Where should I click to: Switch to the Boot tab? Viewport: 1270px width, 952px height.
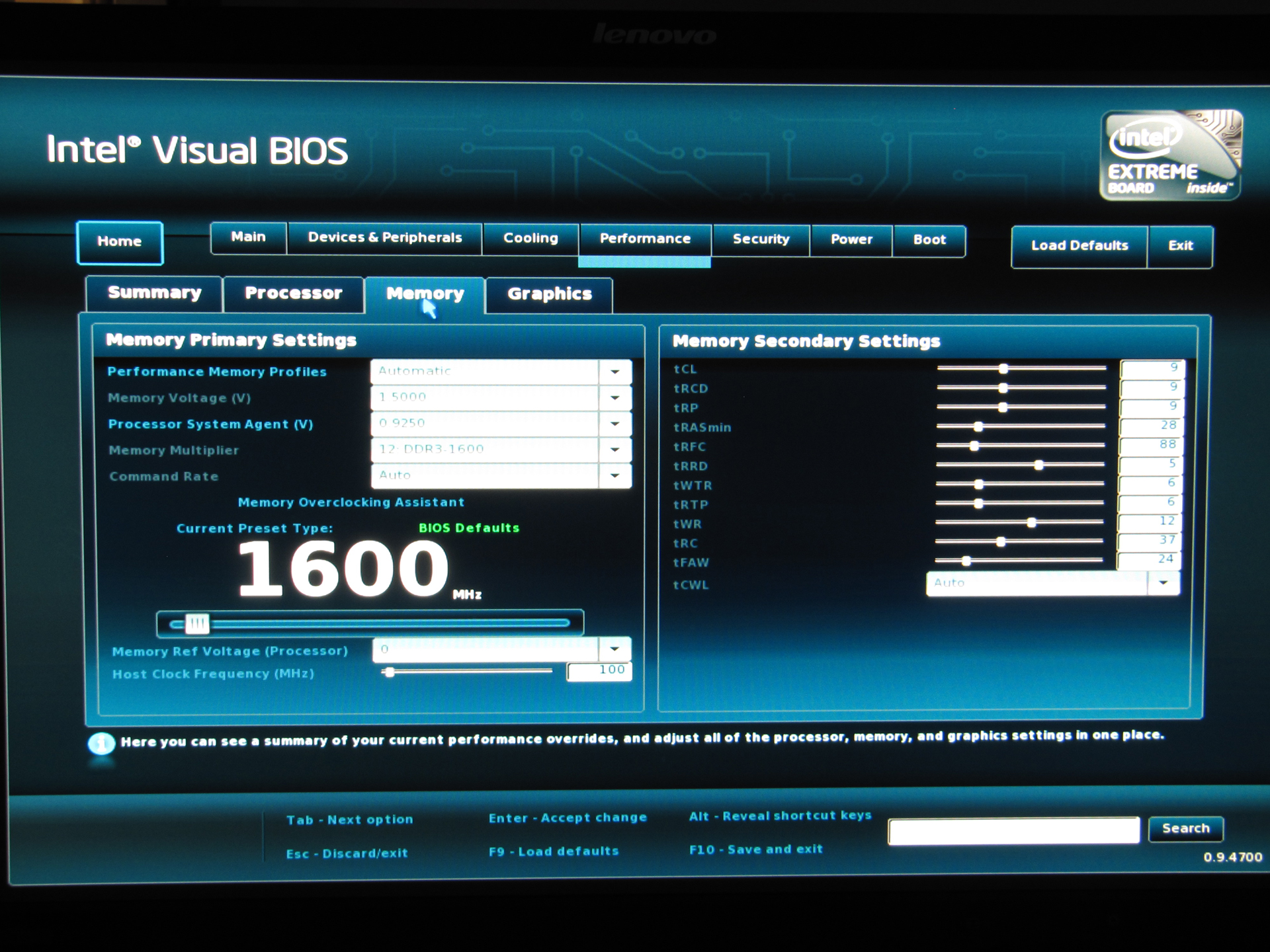pyautogui.click(x=929, y=240)
